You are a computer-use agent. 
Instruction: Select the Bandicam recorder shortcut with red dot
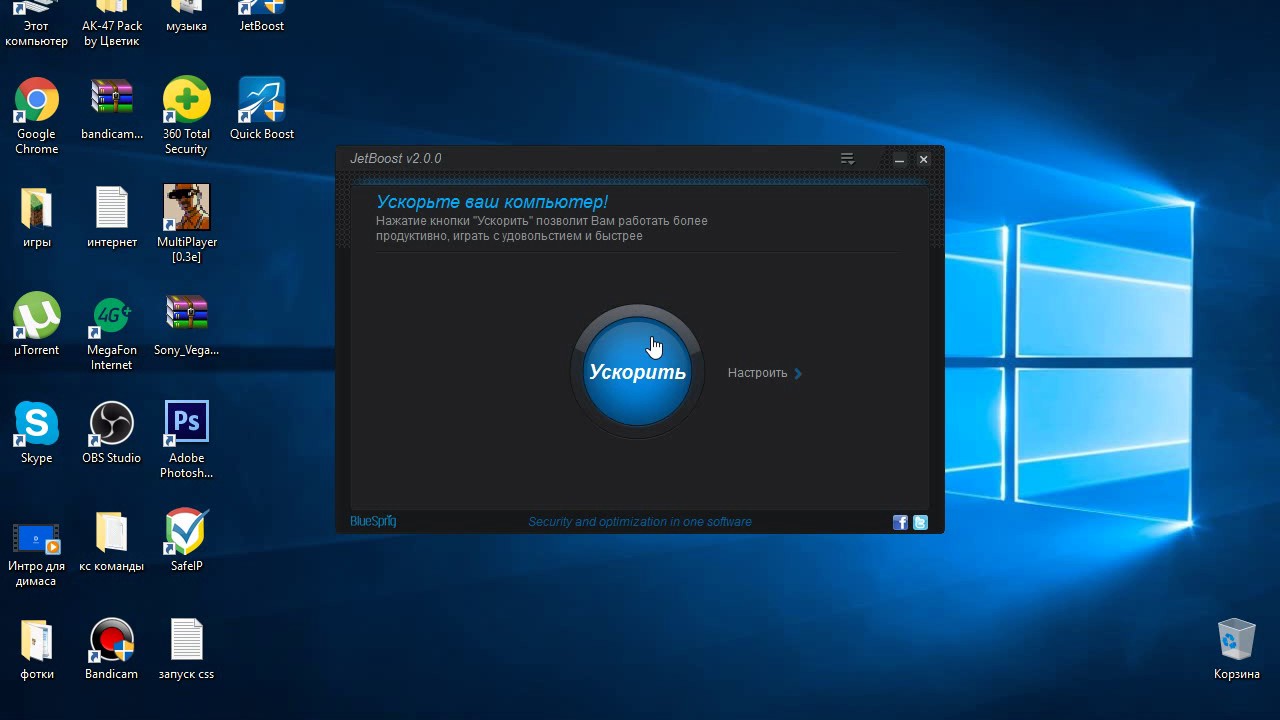tap(112, 649)
